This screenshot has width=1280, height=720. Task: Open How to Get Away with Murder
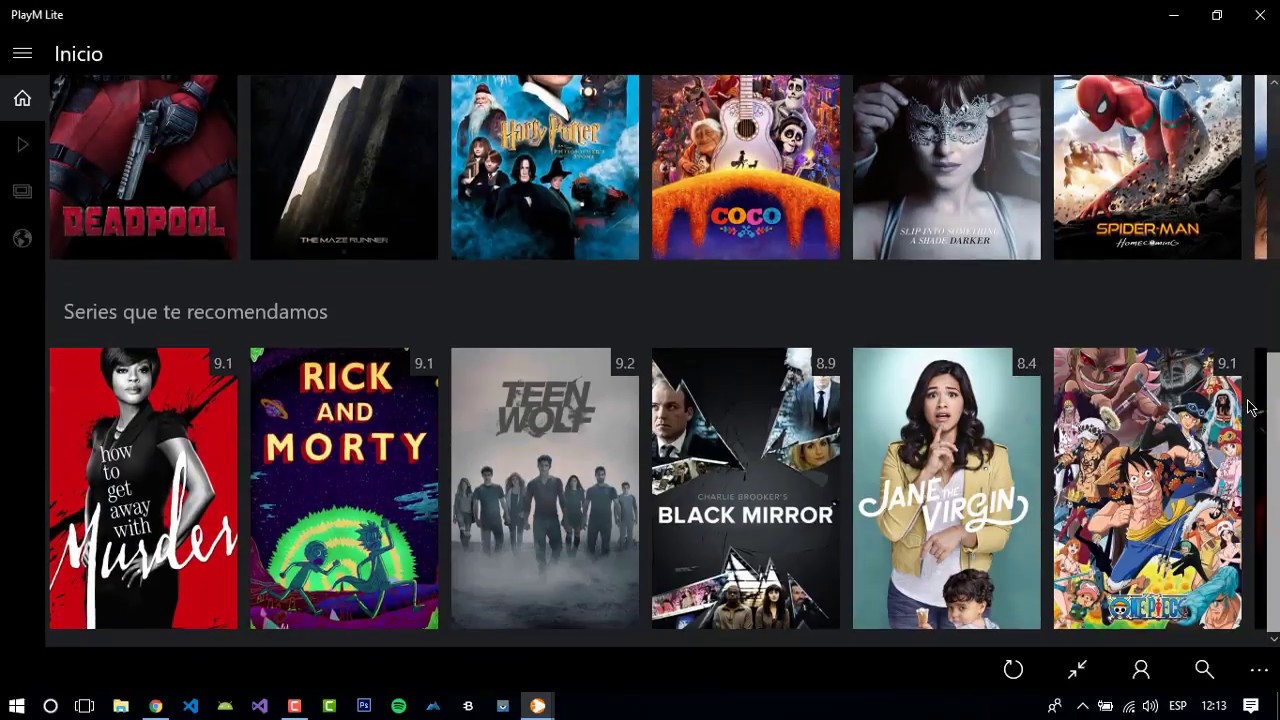click(x=144, y=489)
